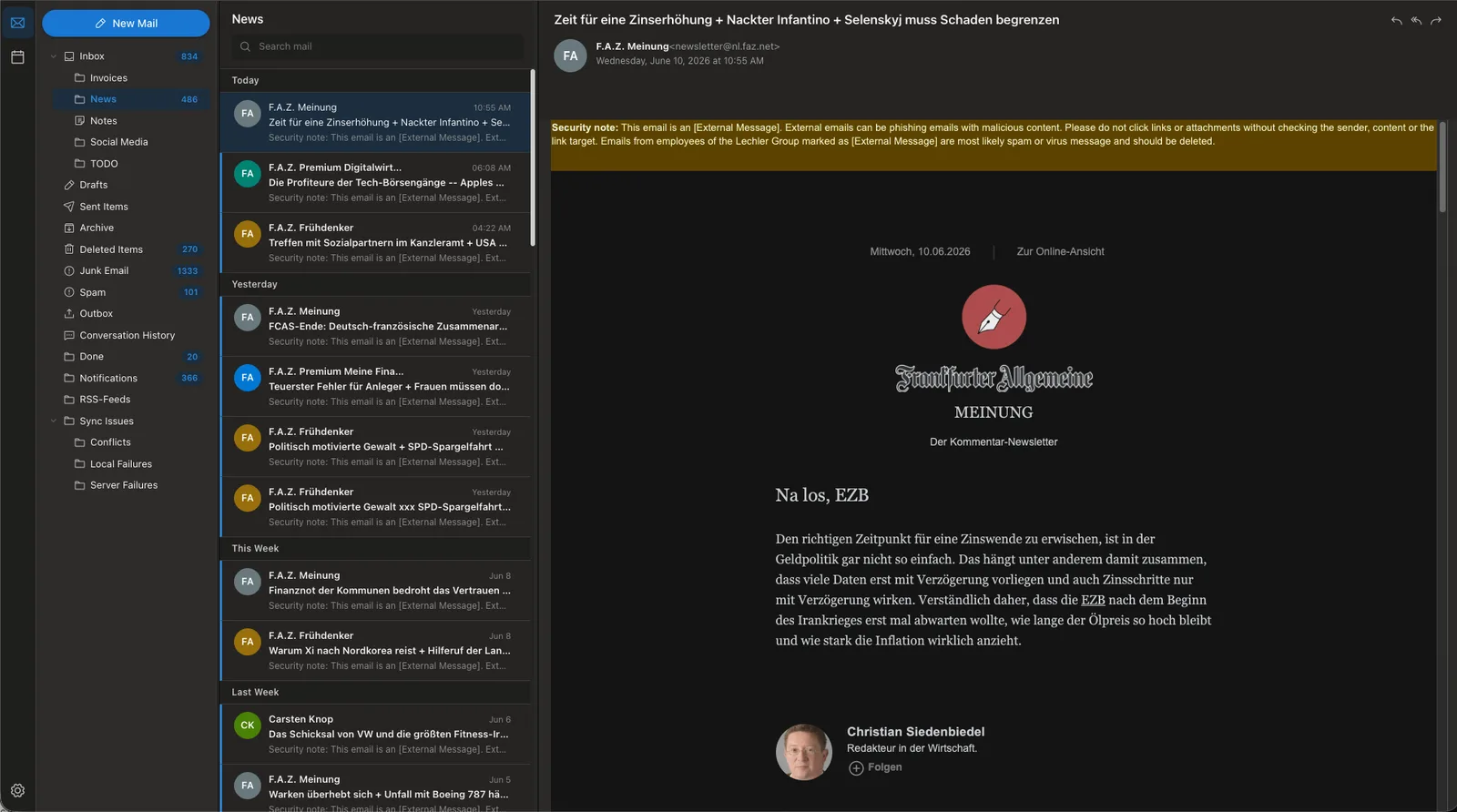Viewport: 1457px width, 812px height.
Task: Click the New Mail button
Action: [126, 23]
